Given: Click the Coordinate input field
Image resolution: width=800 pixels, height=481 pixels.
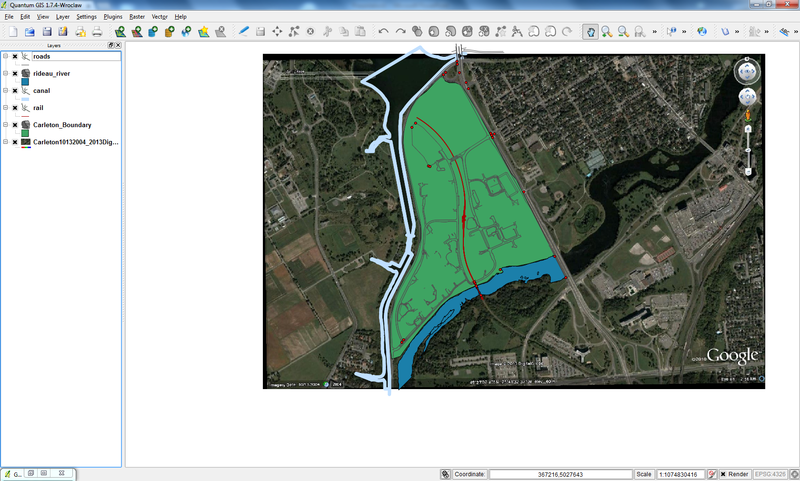Looking at the screenshot, I should pyautogui.click(x=560, y=474).
